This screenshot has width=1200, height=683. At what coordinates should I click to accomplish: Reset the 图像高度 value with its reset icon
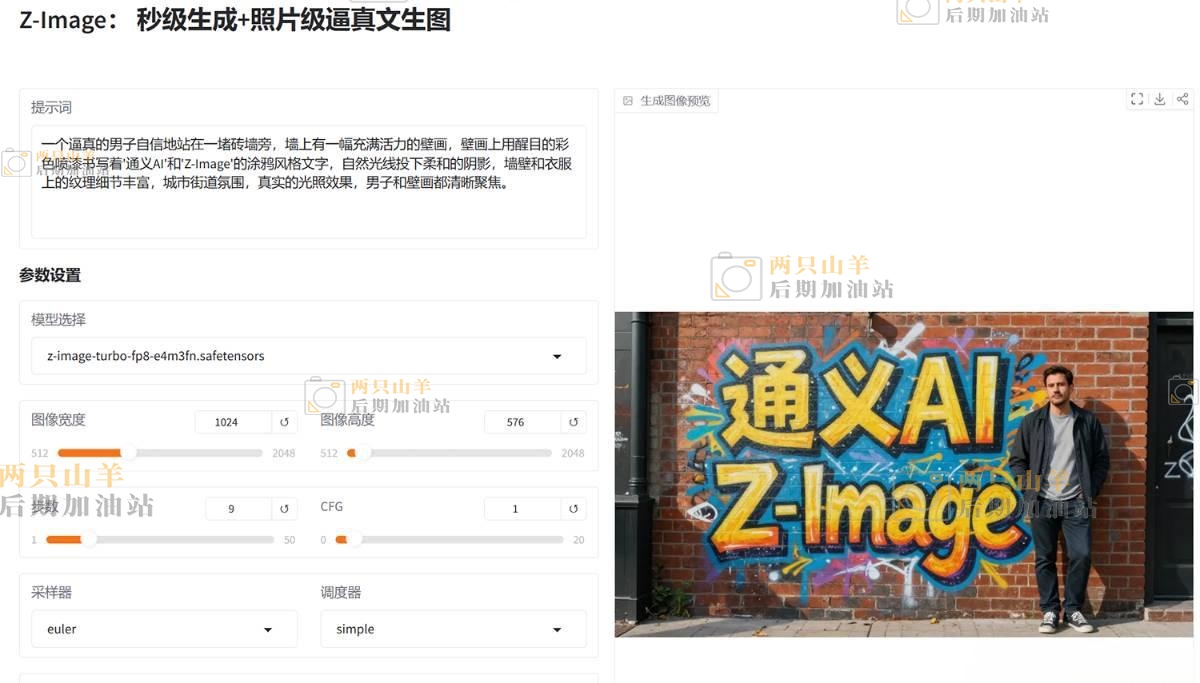(x=573, y=422)
